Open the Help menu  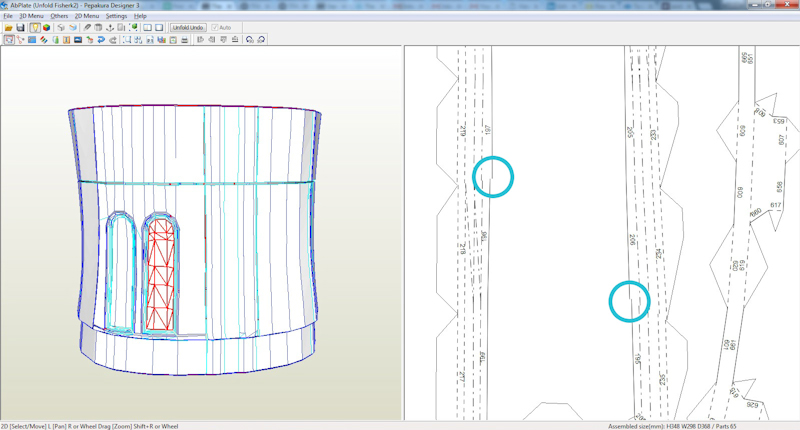click(140, 16)
